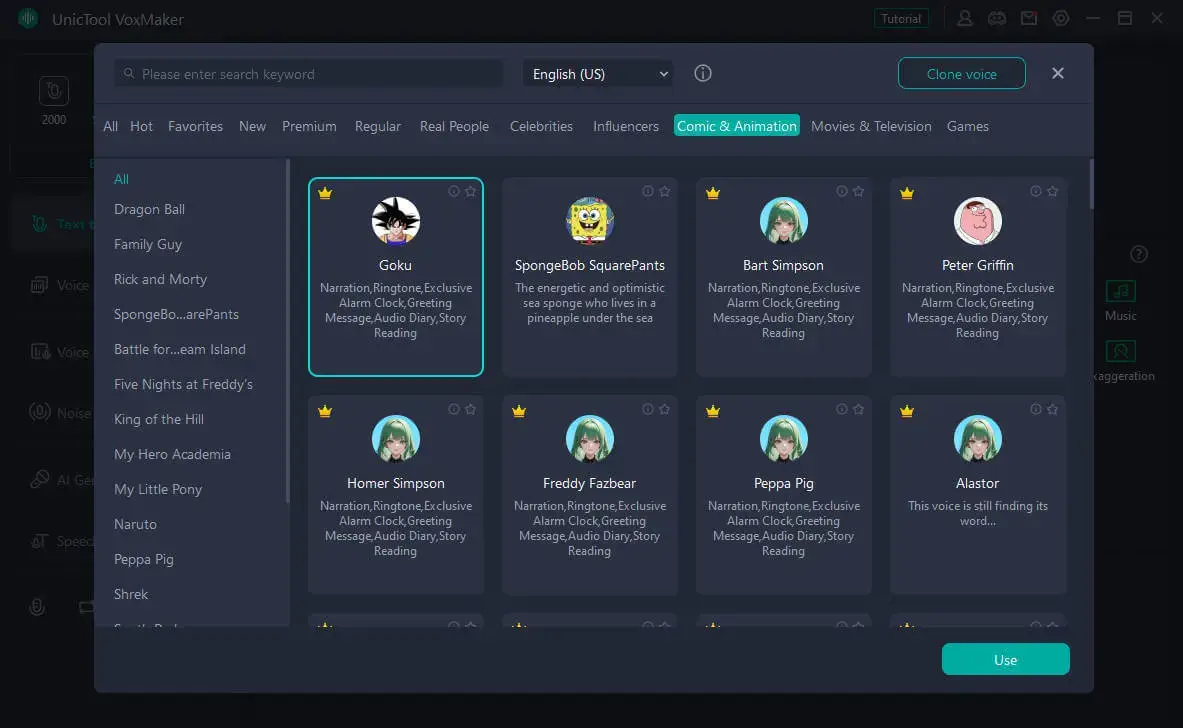
Task: Click info icon on Peter Griffin card
Action: click(x=1036, y=192)
